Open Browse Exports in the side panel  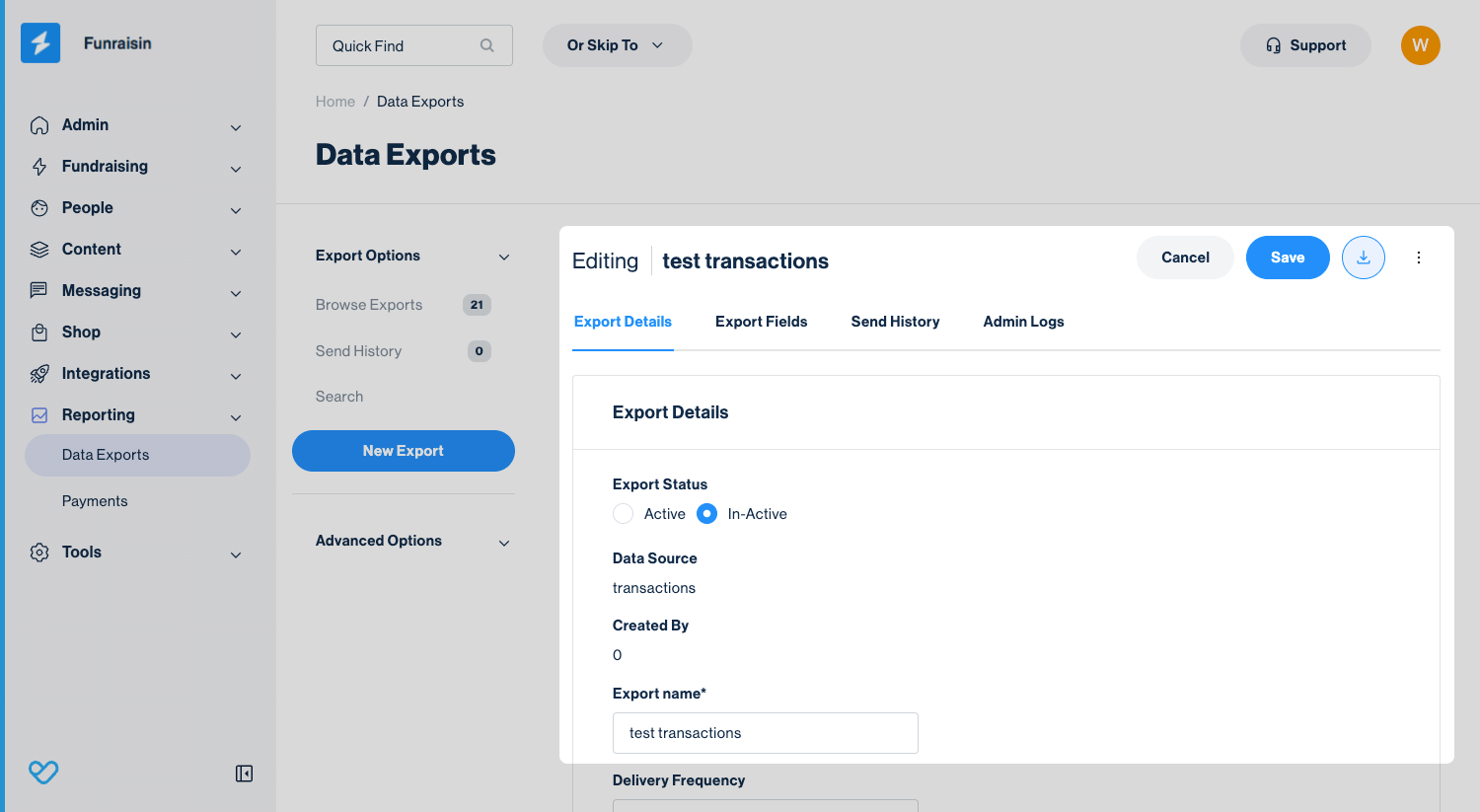pyautogui.click(x=369, y=305)
